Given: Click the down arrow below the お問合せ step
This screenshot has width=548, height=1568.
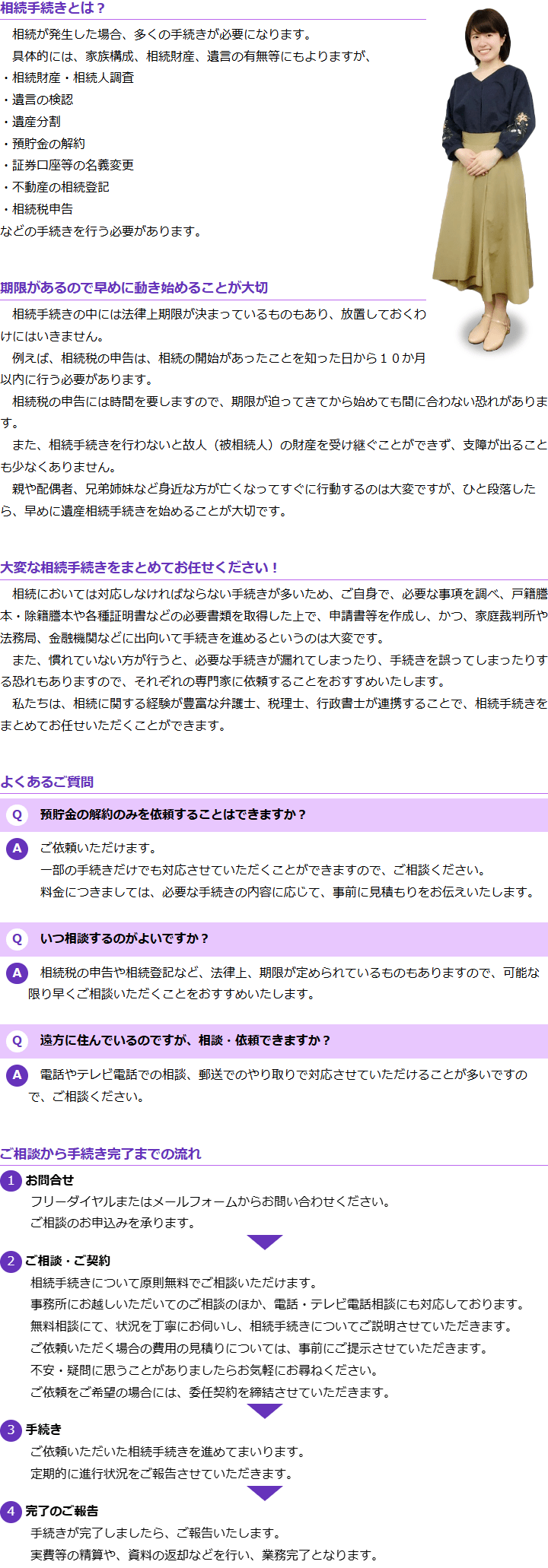Looking at the screenshot, I should (265, 1242).
